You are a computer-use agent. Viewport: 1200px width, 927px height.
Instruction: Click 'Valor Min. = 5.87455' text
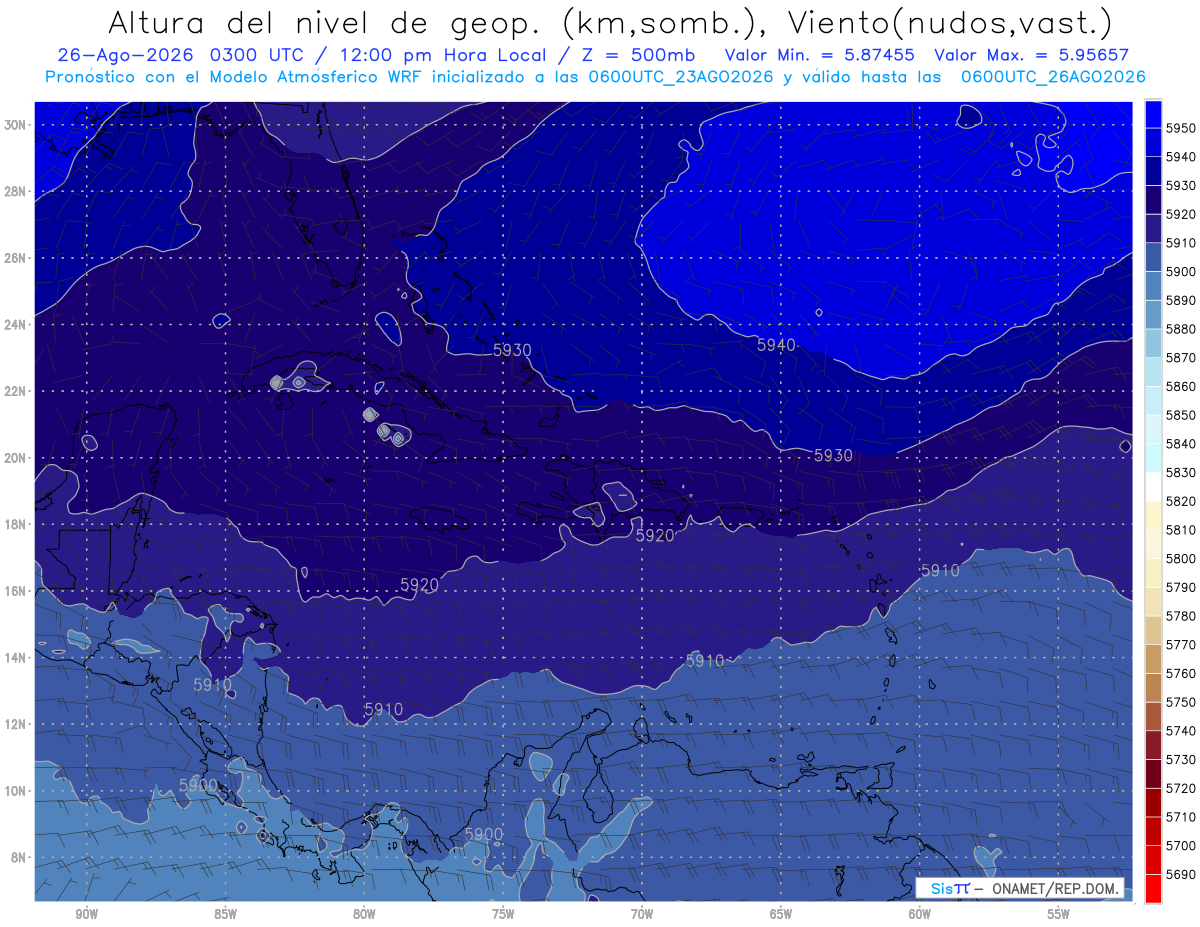pyautogui.click(x=820, y=56)
